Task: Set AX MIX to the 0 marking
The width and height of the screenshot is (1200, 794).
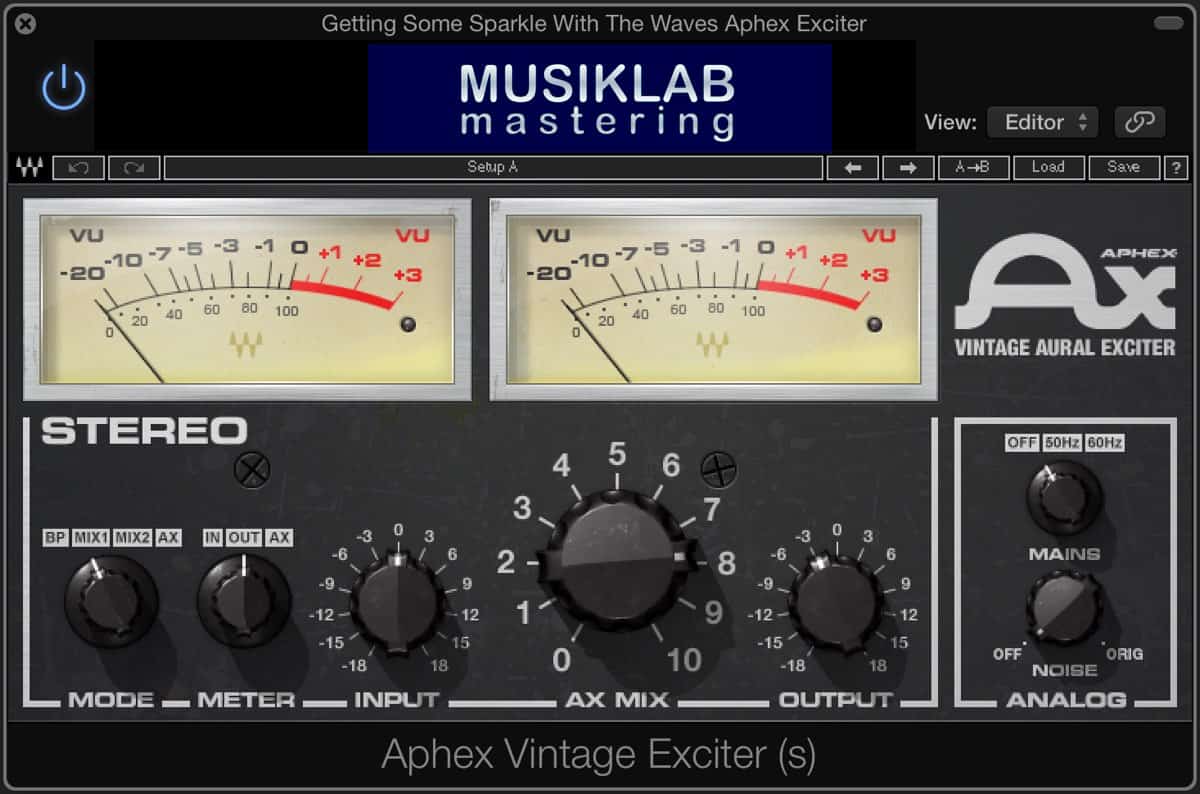Action: coord(562,660)
